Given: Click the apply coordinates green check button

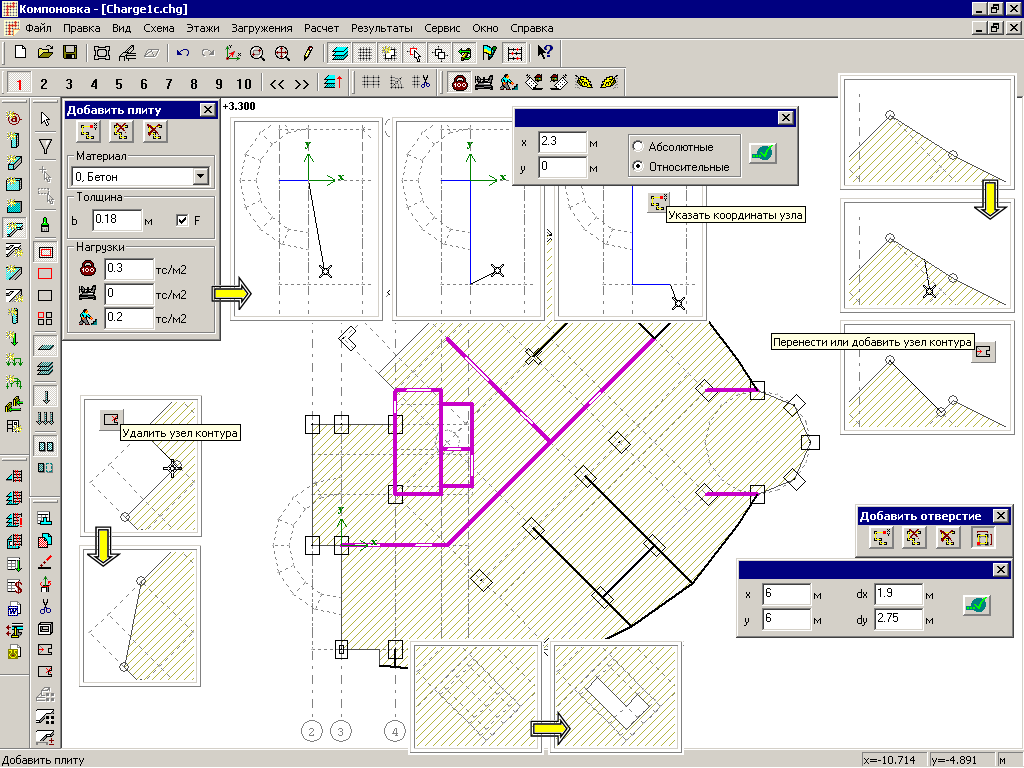Looking at the screenshot, I should 763,153.
